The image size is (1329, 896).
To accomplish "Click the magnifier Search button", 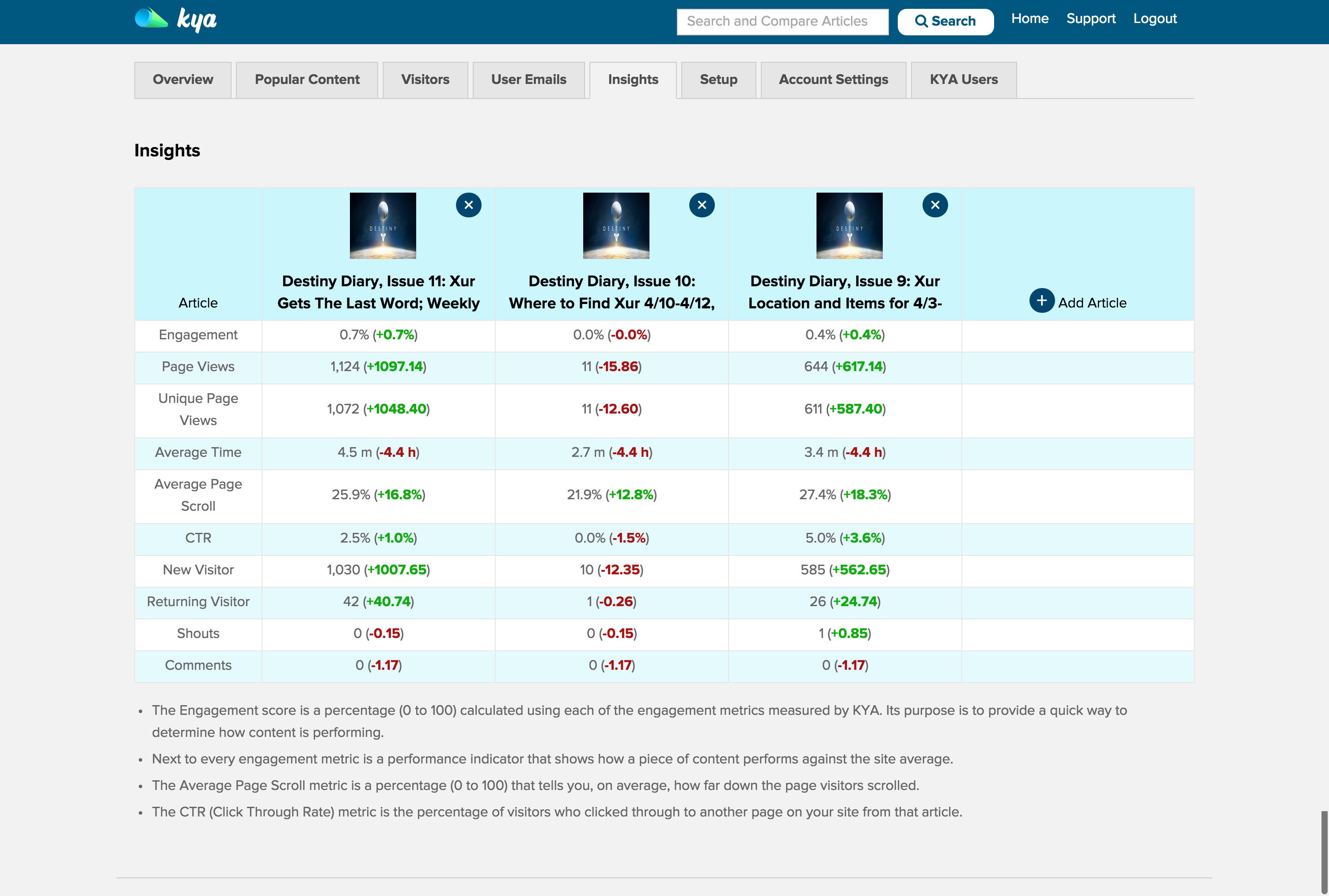I will click(945, 22).
